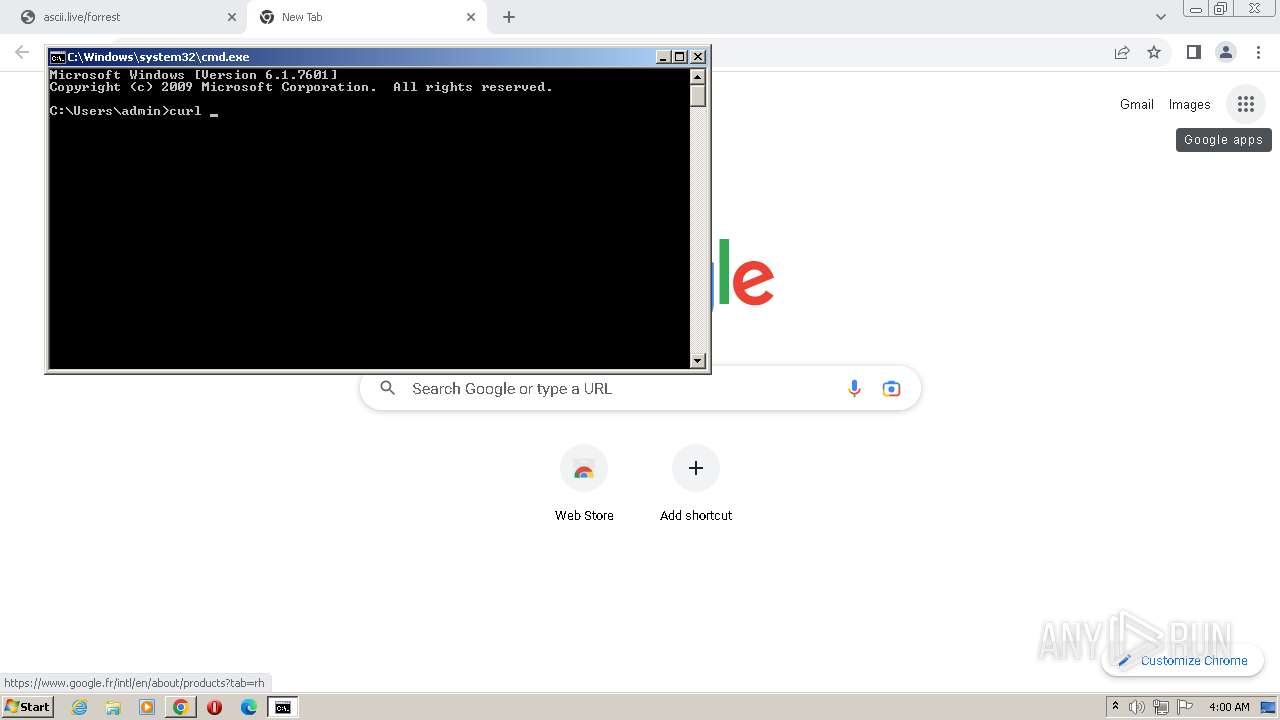Click the 4:00 AM system clock
This screenshot has height=720, width=1280.
pos(1229,707)
